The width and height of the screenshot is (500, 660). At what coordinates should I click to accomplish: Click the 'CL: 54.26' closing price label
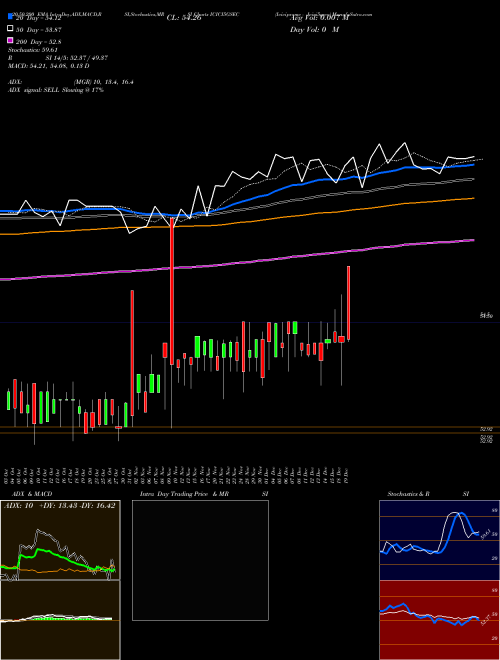point(184,18)
